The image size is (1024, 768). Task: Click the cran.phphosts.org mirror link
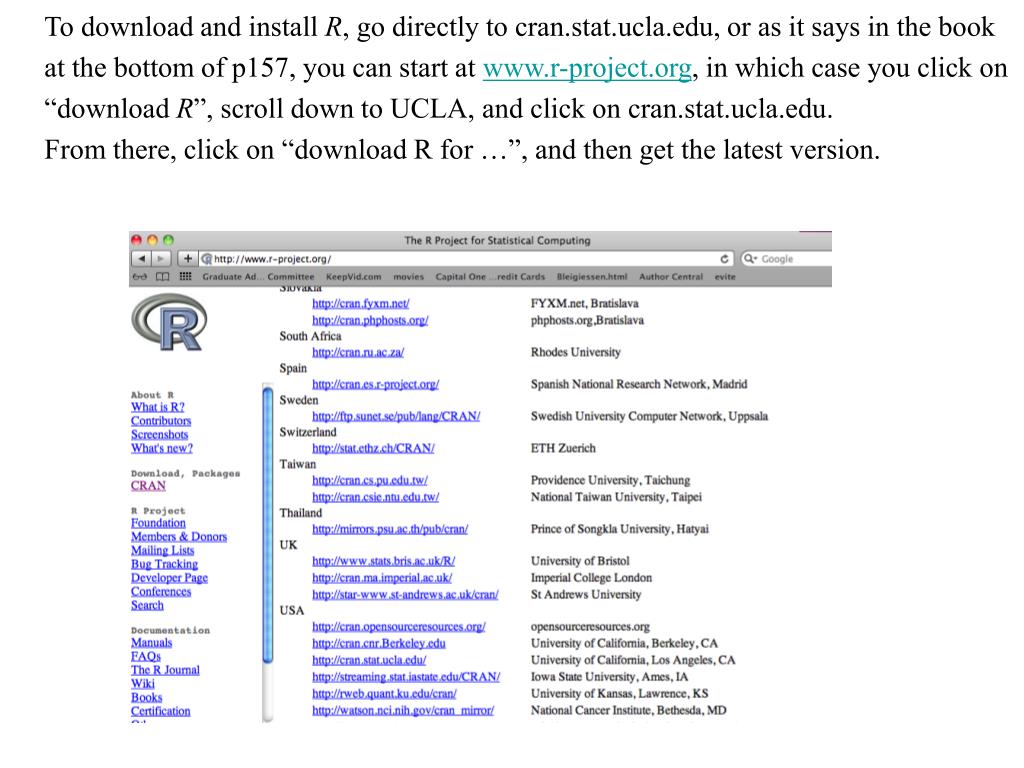370,320
